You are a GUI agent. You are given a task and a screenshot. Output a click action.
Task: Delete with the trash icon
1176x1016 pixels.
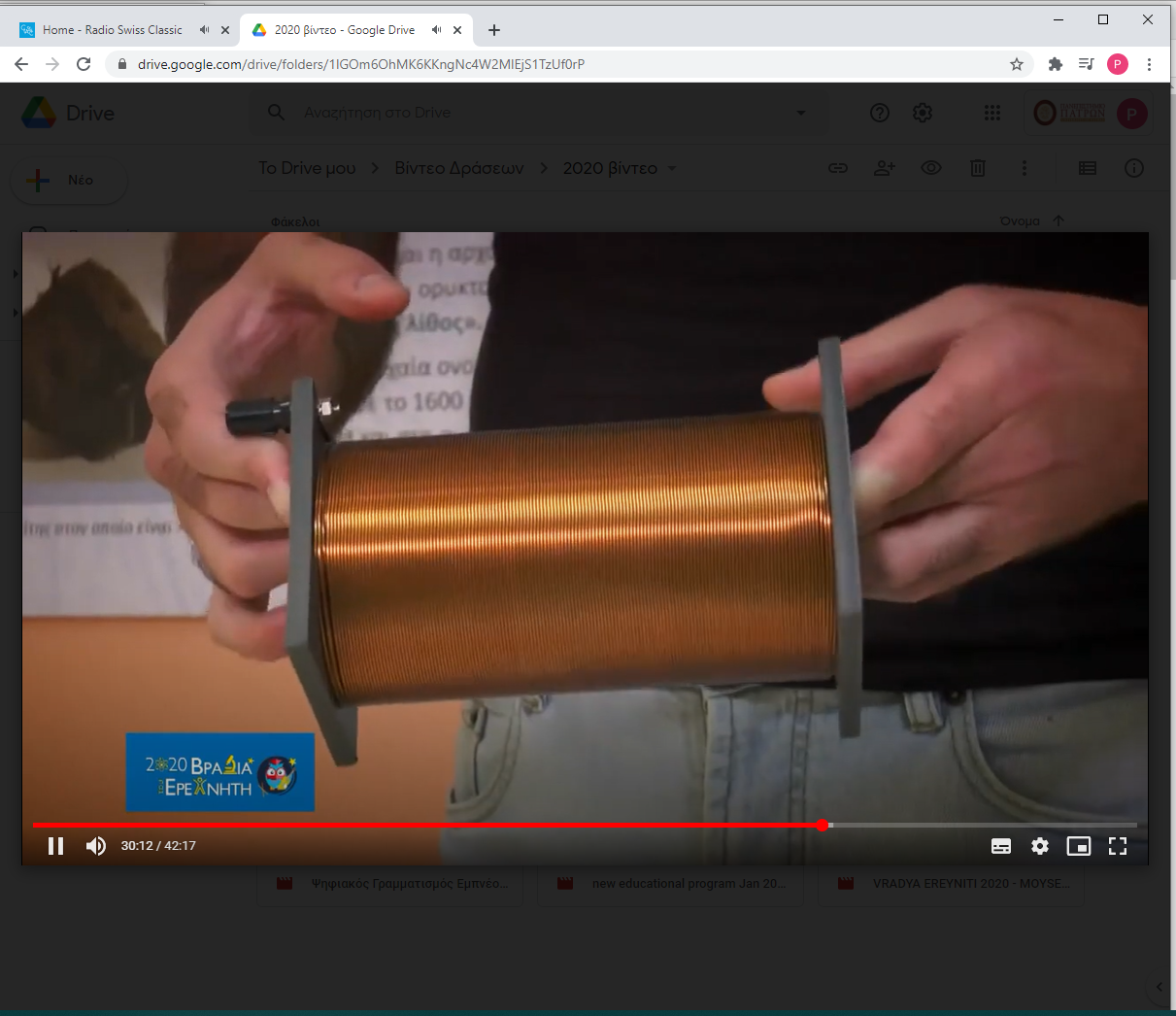coord(978,168)
